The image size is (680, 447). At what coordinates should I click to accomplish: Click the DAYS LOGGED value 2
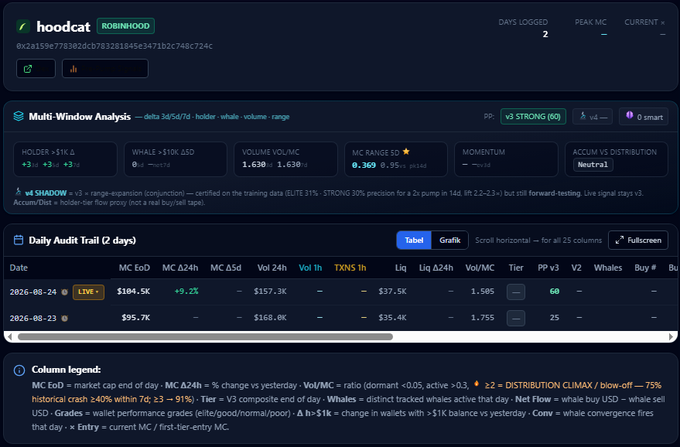coord(545,34)
